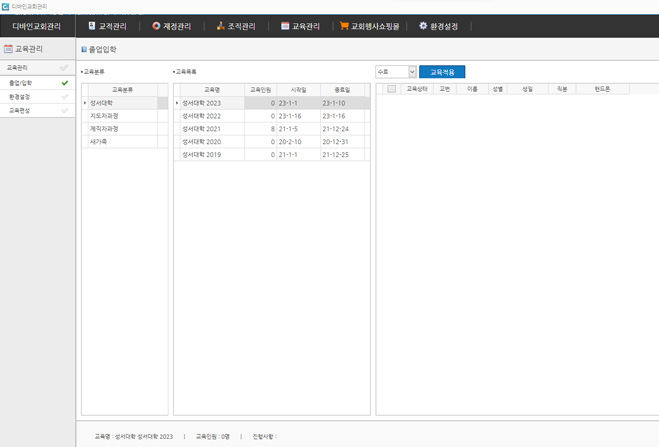
Task: Open 교육편성 in the left sidebar
Action: click(x=20, y=111)
